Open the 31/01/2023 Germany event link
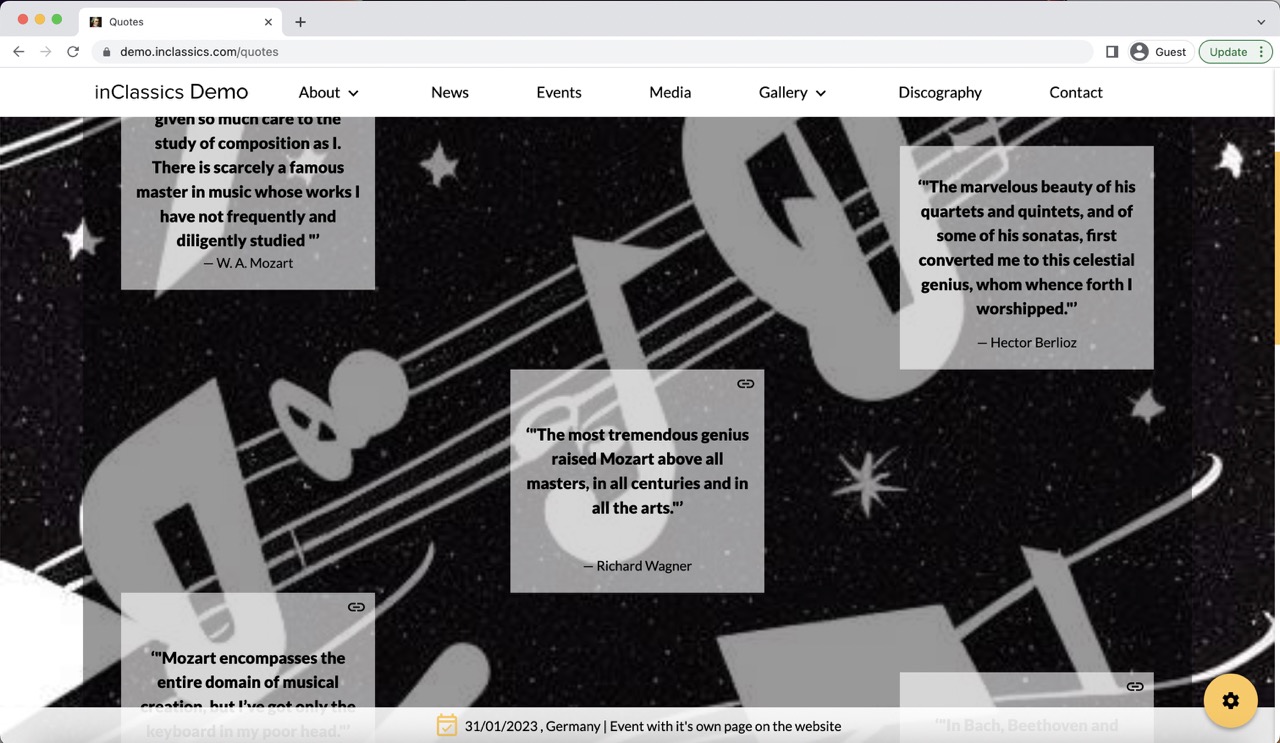The width and height of the screenshot is (1280, 743). tap(653, 726)
